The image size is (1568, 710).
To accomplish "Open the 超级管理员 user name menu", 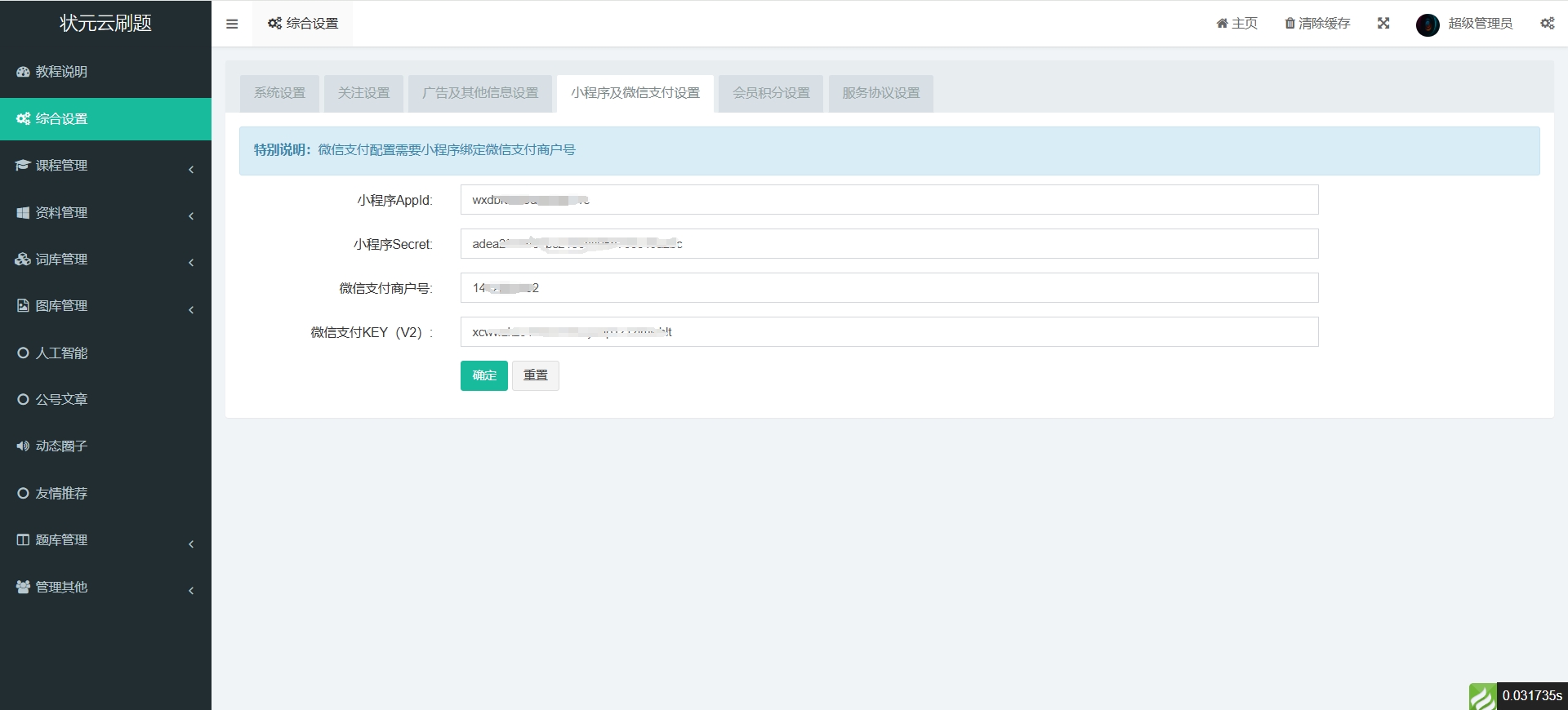I will (1480, 24).
